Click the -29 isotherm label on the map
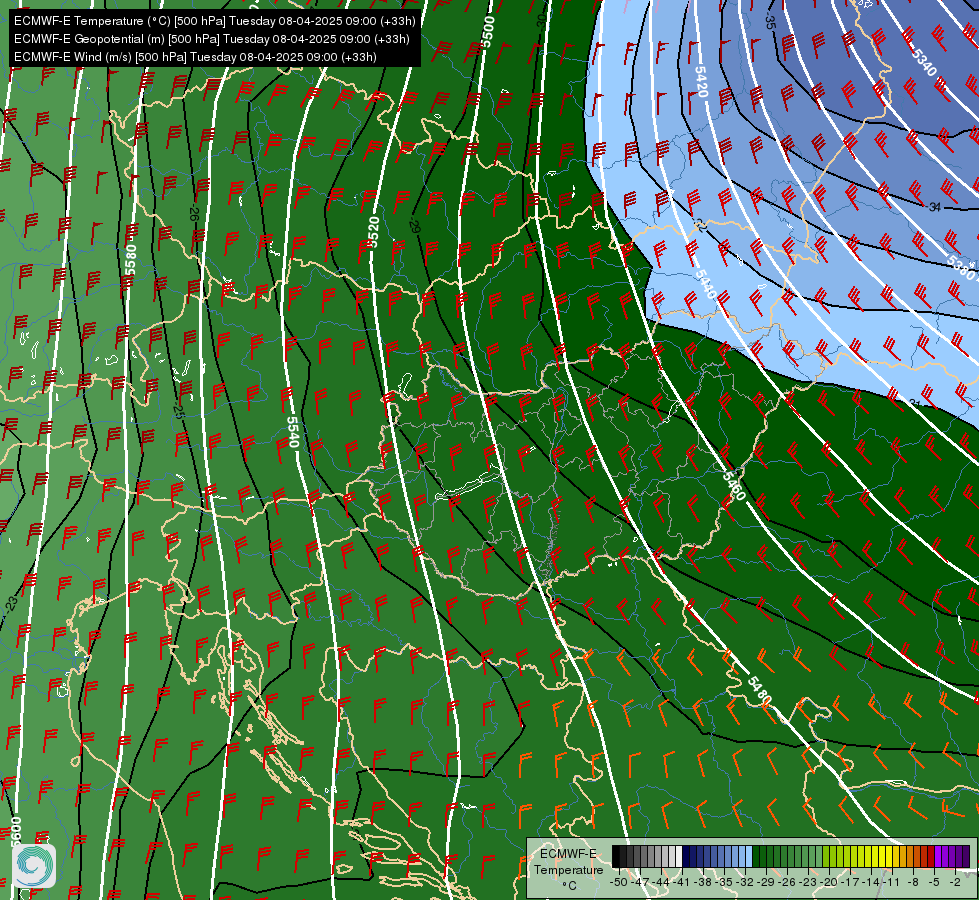 [x=415, y=225]
